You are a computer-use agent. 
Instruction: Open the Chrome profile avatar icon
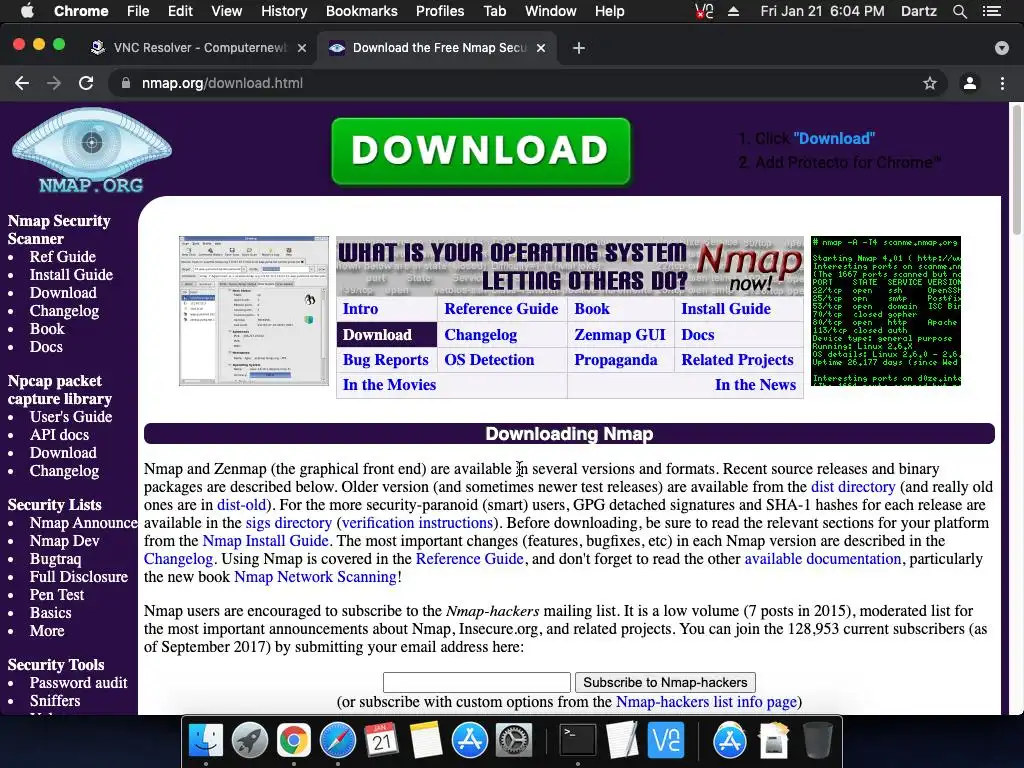(970, 83)
